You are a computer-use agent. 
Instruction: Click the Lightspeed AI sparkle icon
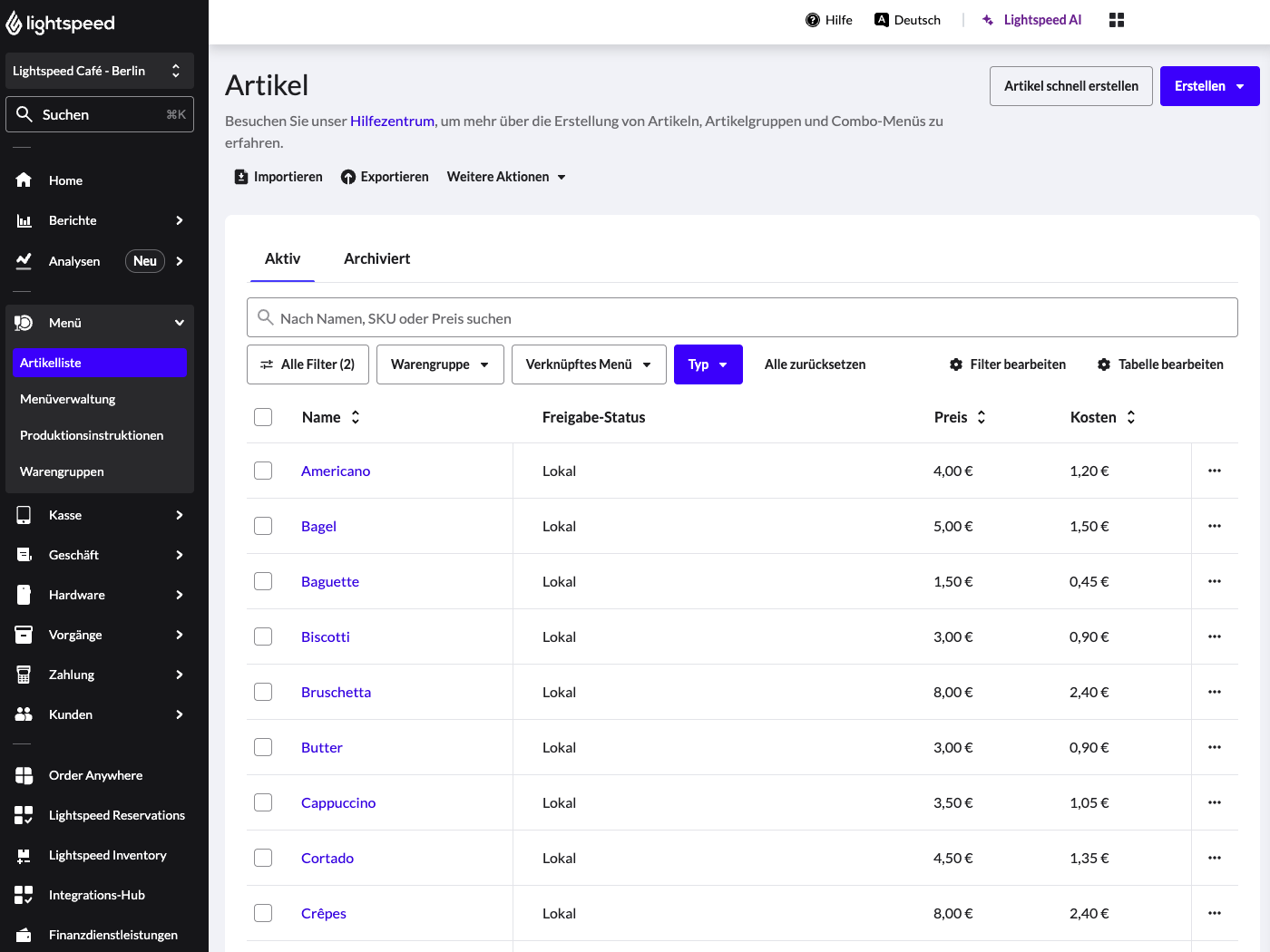988,20
